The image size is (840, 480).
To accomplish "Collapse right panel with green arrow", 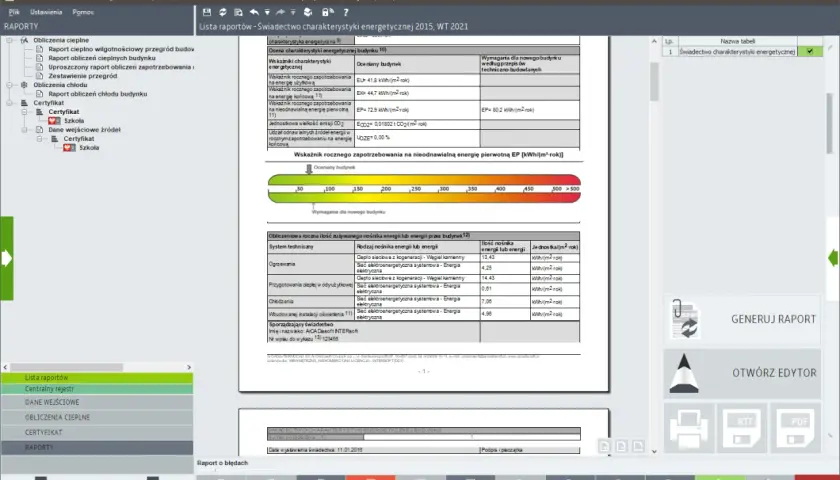I will (x=833, y=258).
